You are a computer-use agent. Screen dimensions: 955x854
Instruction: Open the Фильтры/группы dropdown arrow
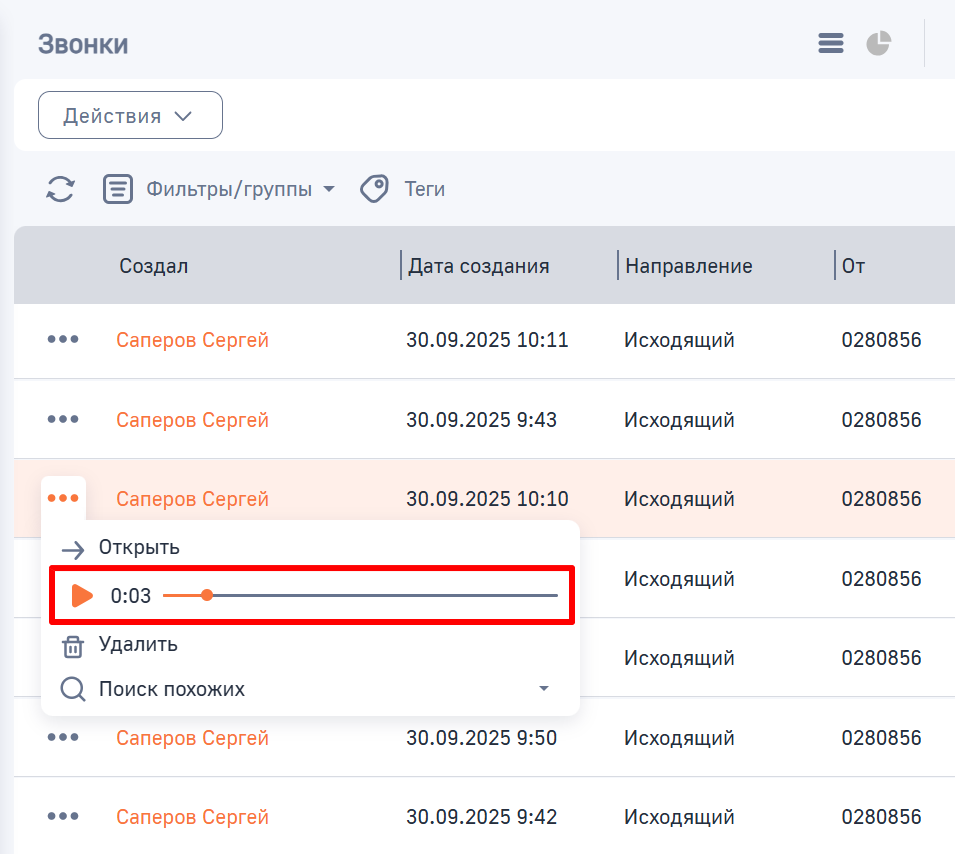pos(330,189)
